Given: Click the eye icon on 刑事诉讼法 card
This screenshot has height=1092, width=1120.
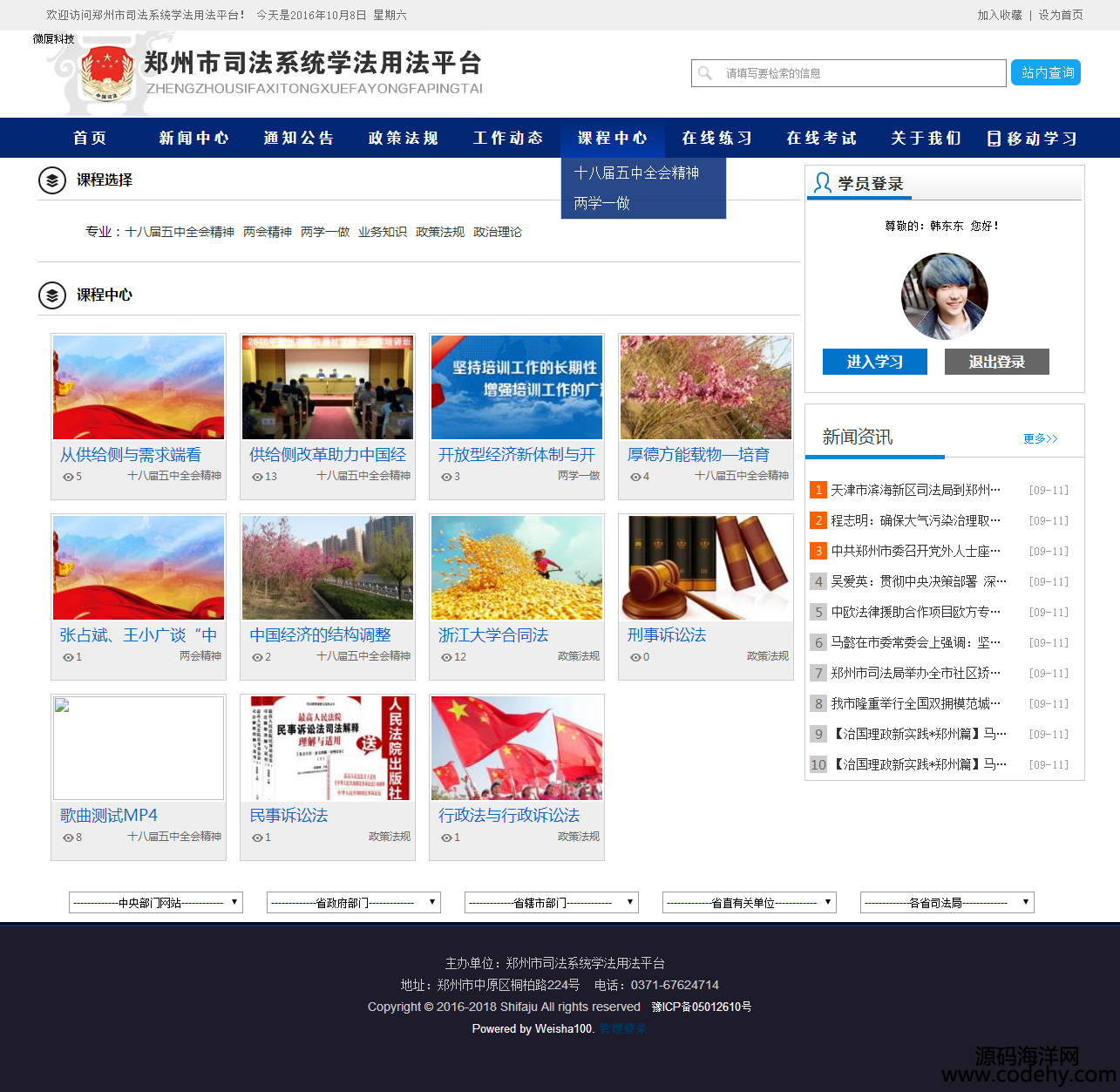Looking at the screenshot, I should click(635, 657).
